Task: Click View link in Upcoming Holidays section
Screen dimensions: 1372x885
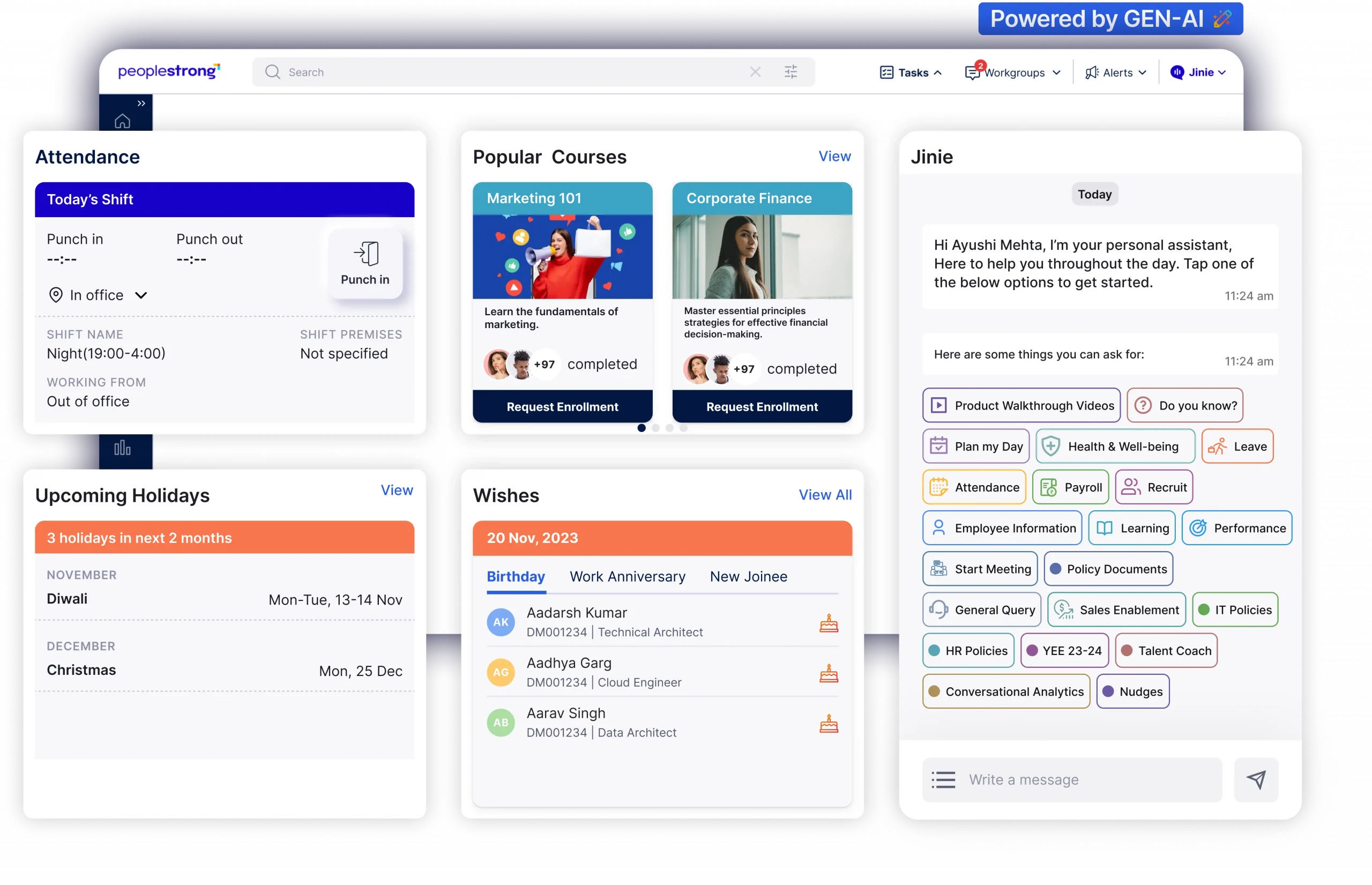Action: [x=395, y=489]
